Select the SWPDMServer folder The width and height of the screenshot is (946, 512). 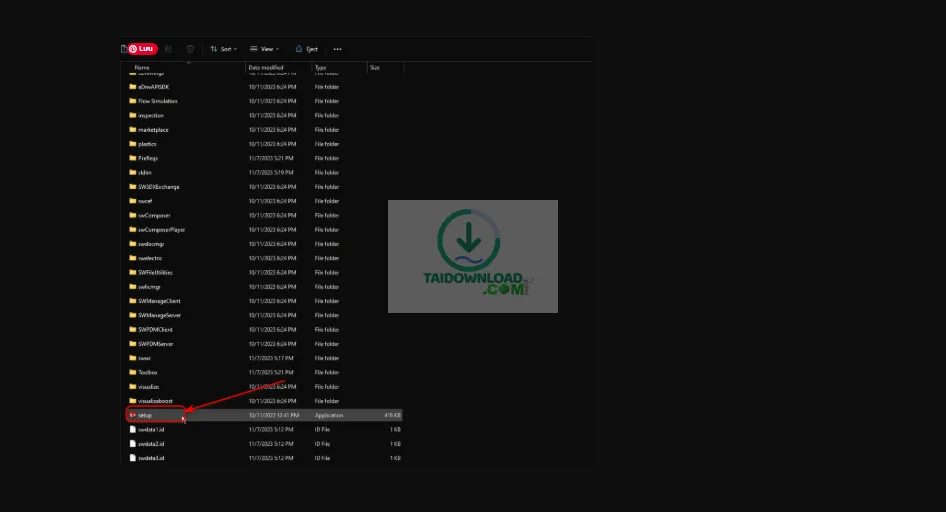[x=156, y=343]
